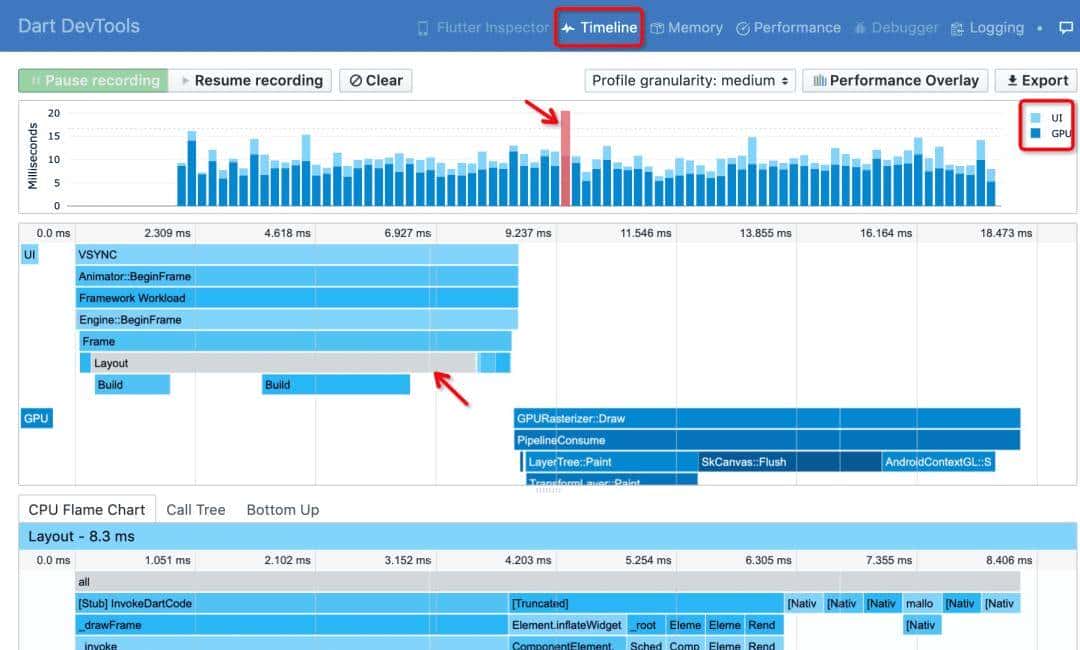Click the Debugger bug icon
This screenshot has height=650, width=1080.
[x=859, y=28]
